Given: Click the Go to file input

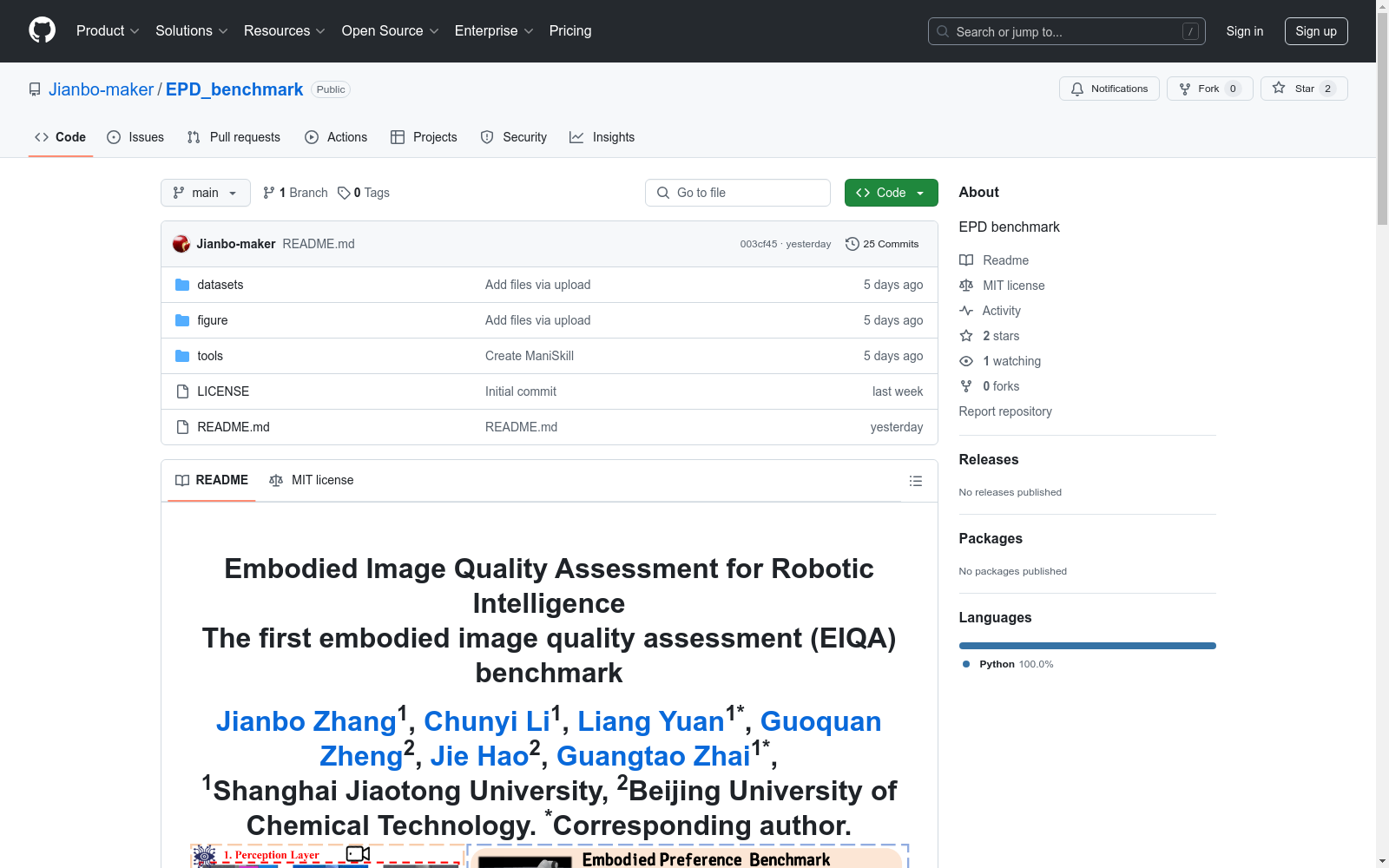Looking at the screenshot, I should click(738, 193).
